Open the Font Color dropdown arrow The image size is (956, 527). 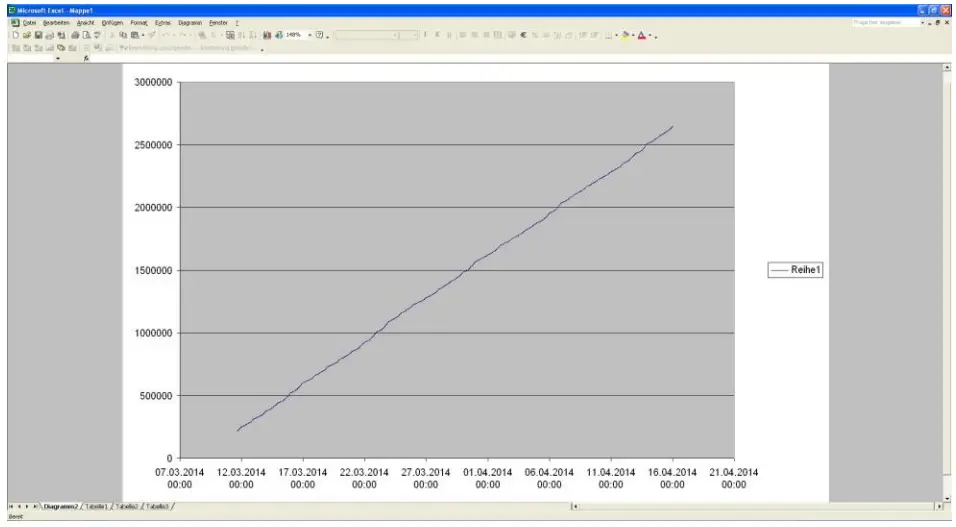click(x=650, y=35)
